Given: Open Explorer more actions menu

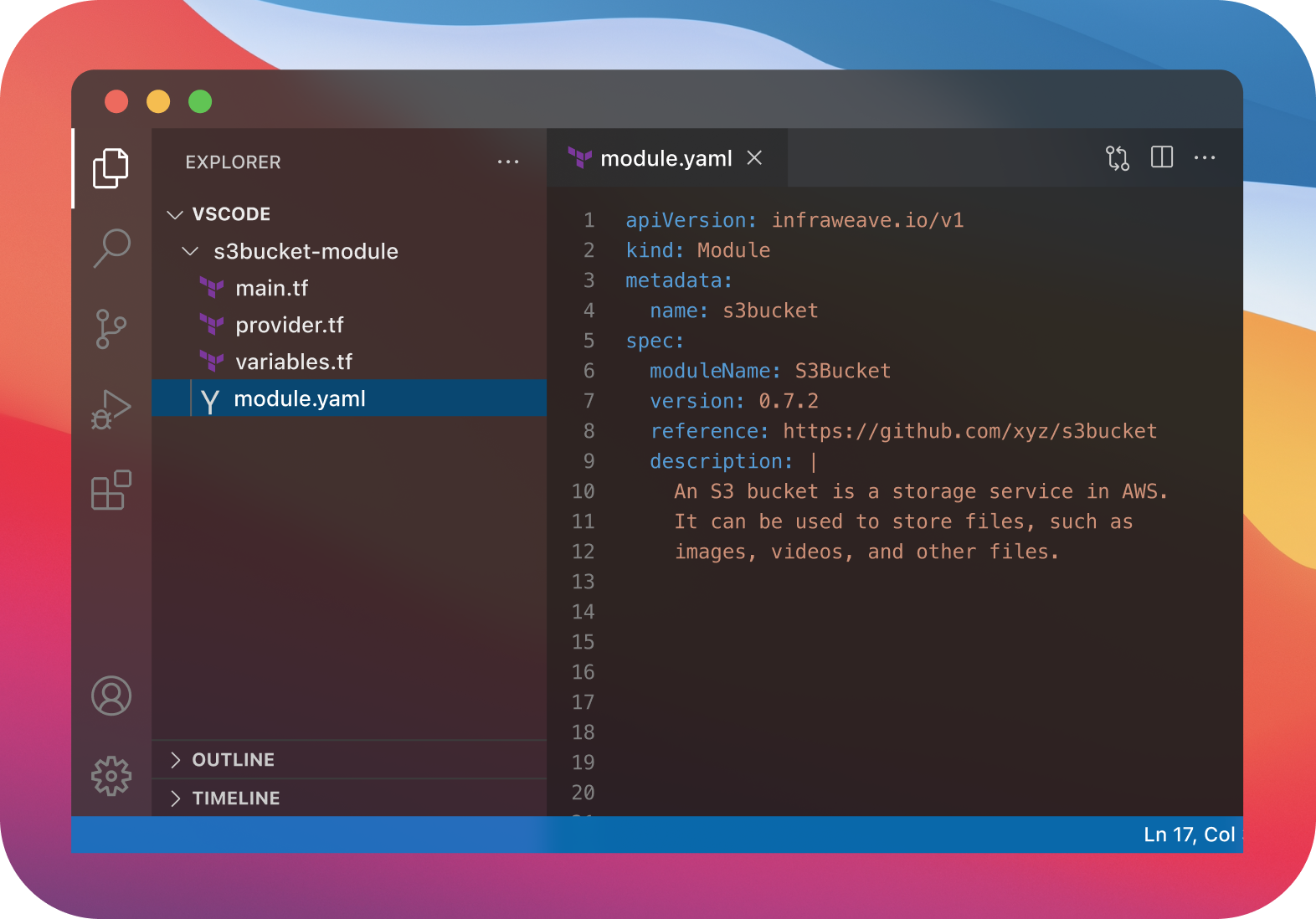Looking at the screenshot, I should click(x=508, y=162).
